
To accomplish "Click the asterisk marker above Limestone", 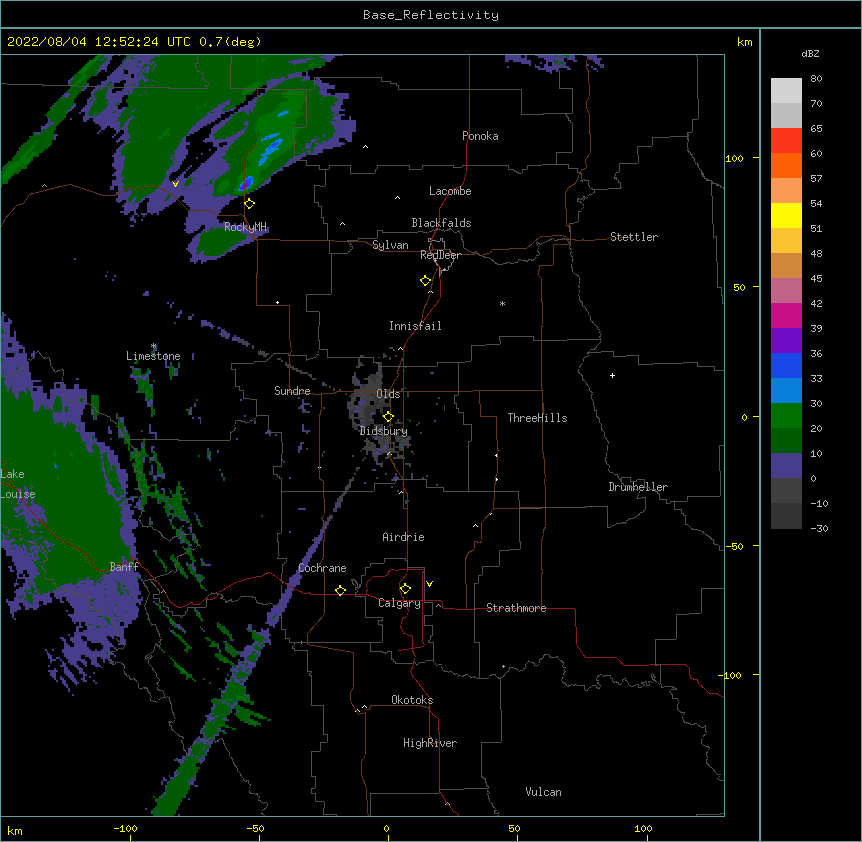I will tap(154, 346).
